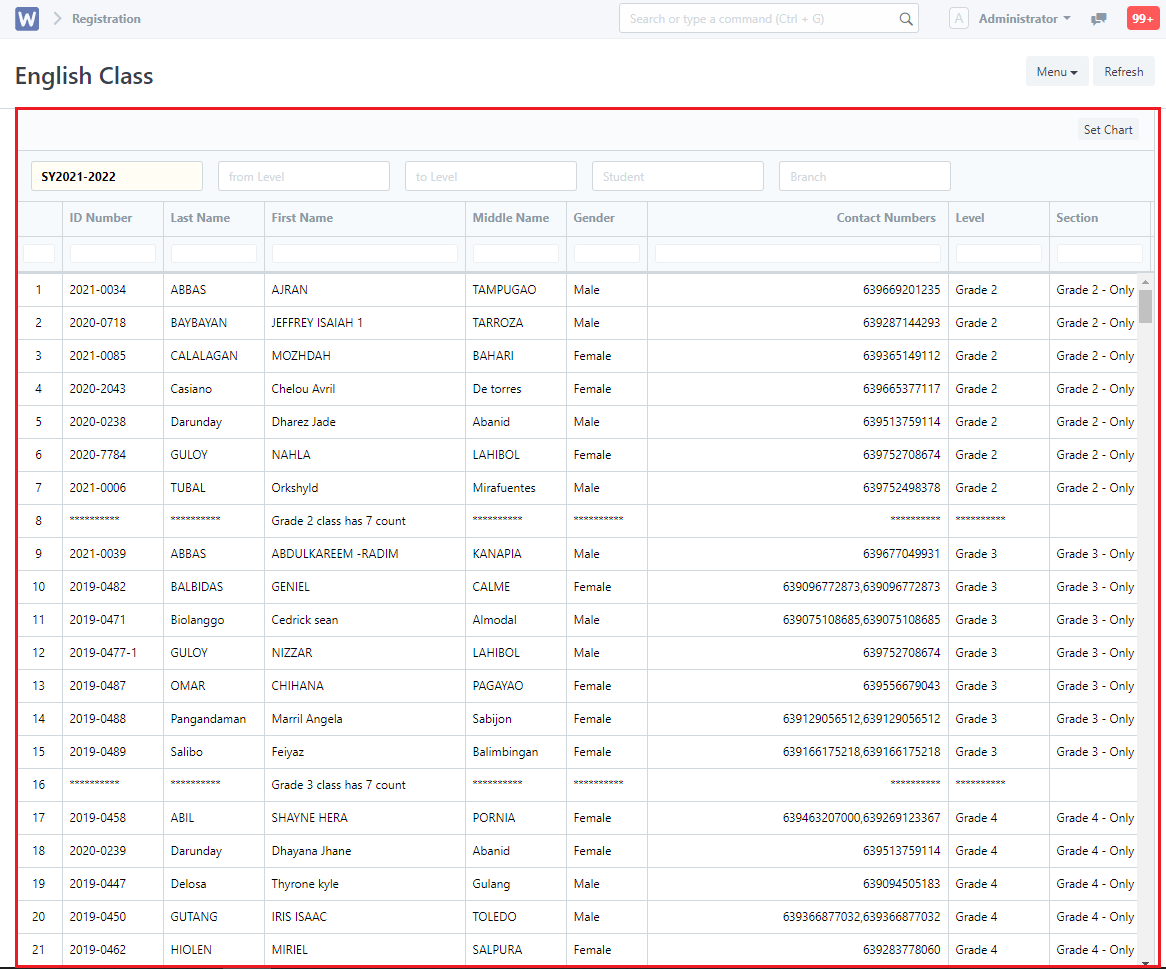Screen dimensions: 1166x969
Task: Expand the Administrator user dropdown
Action: (x=1024, y=19)
